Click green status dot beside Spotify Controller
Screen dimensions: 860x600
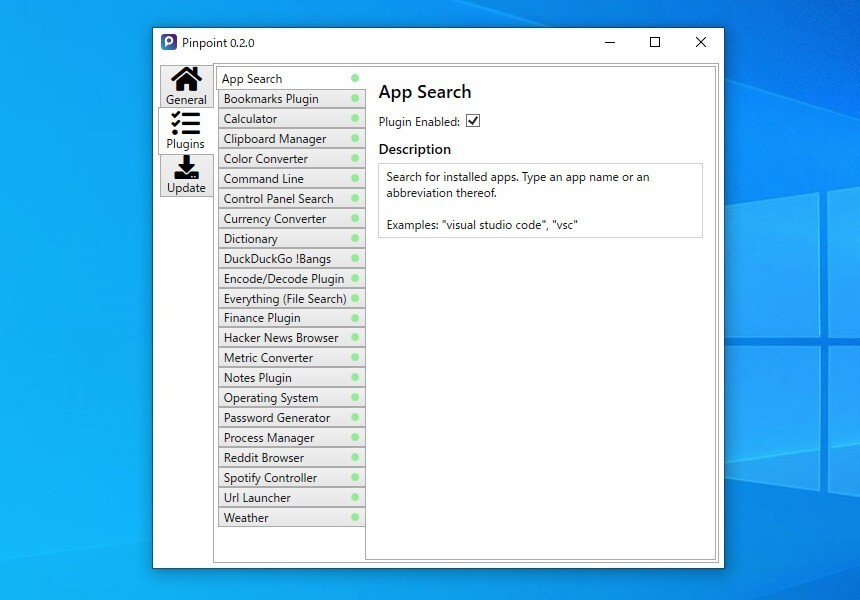pos(355,477)
